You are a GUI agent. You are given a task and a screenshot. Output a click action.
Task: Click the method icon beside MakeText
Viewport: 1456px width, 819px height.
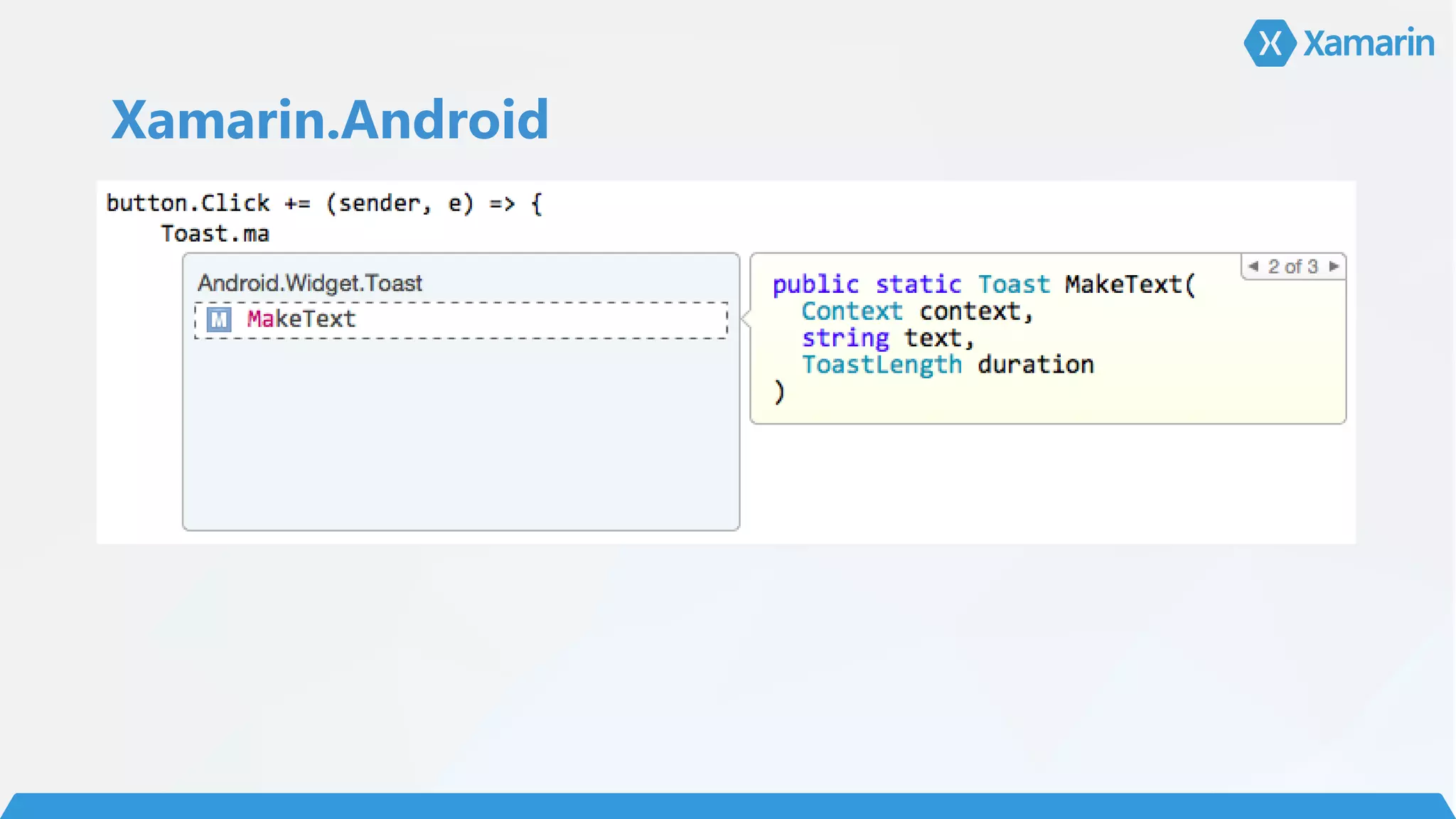(x=219, y=320)
